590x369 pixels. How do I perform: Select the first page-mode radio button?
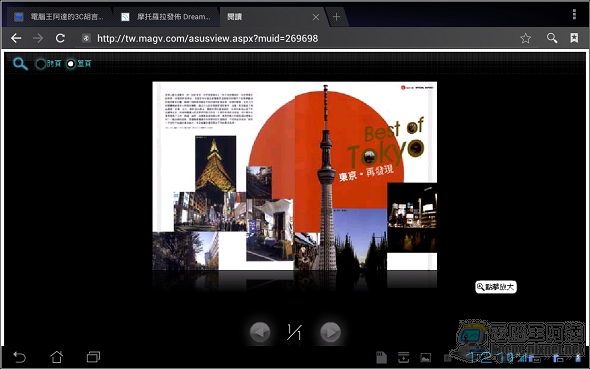(x=41, y=64)
